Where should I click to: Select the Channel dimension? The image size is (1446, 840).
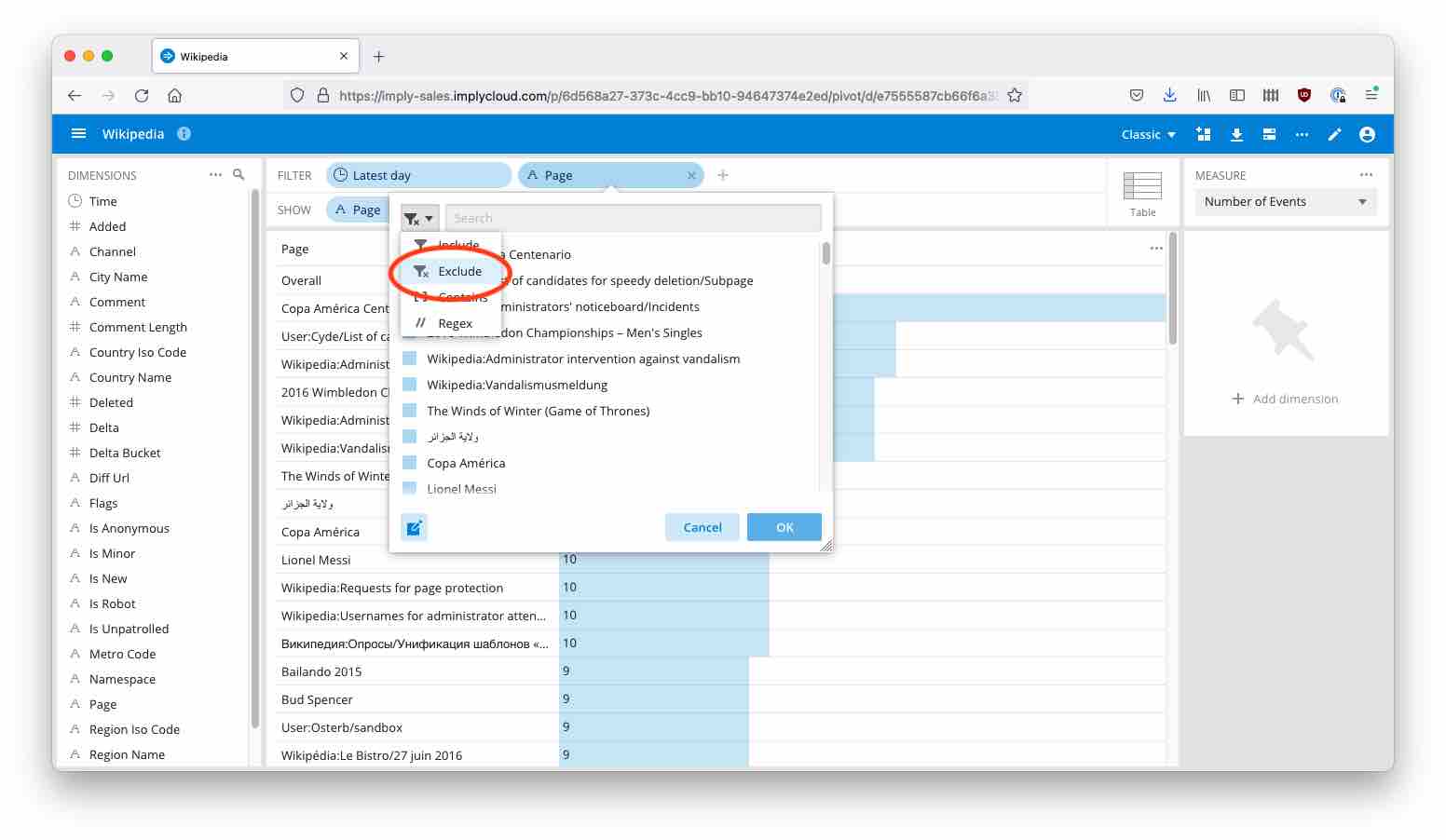[112, 251]
